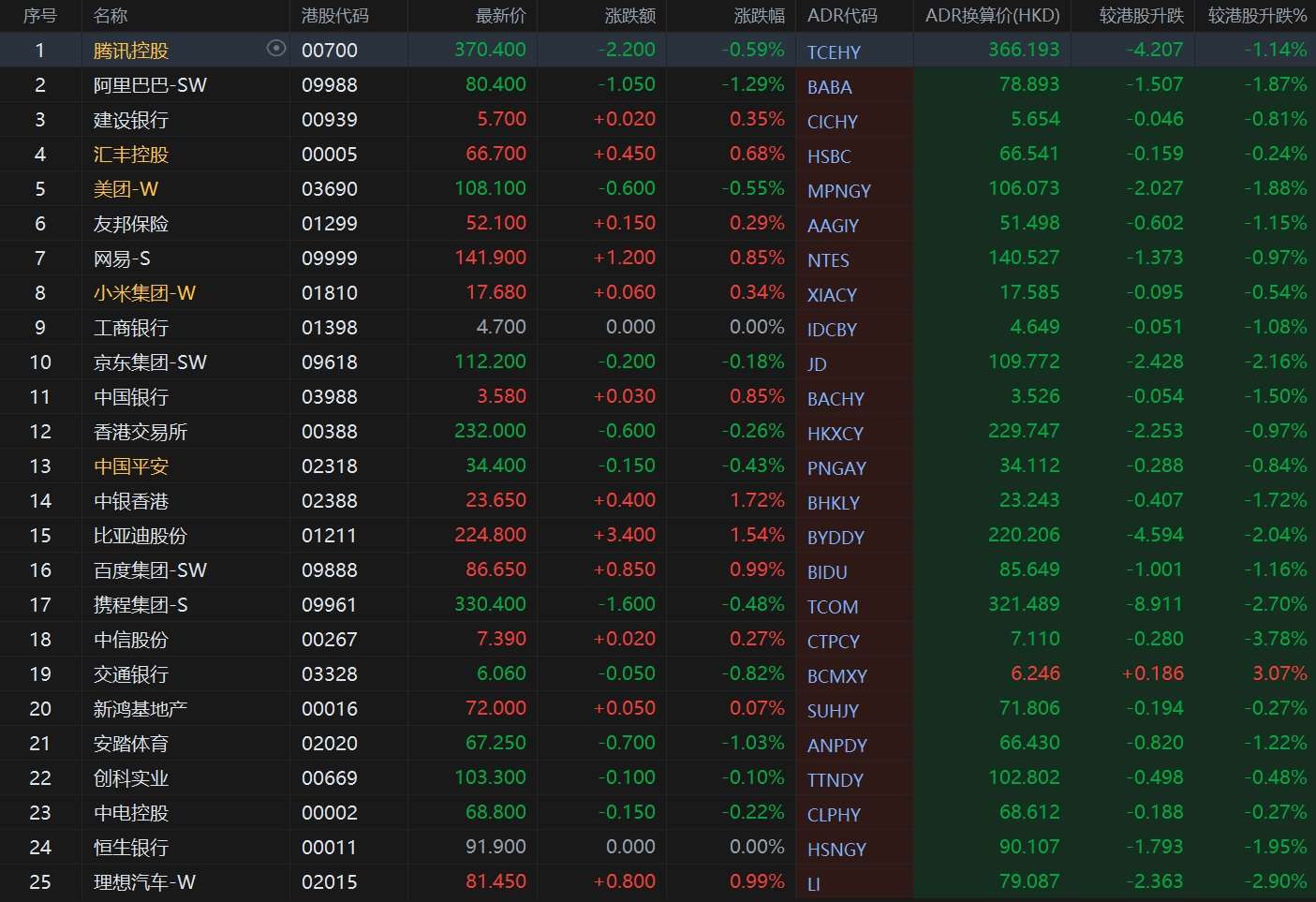The image size is (1316, 902).
Task: Click the 较港股升跌% column header
Action: 1257,16
